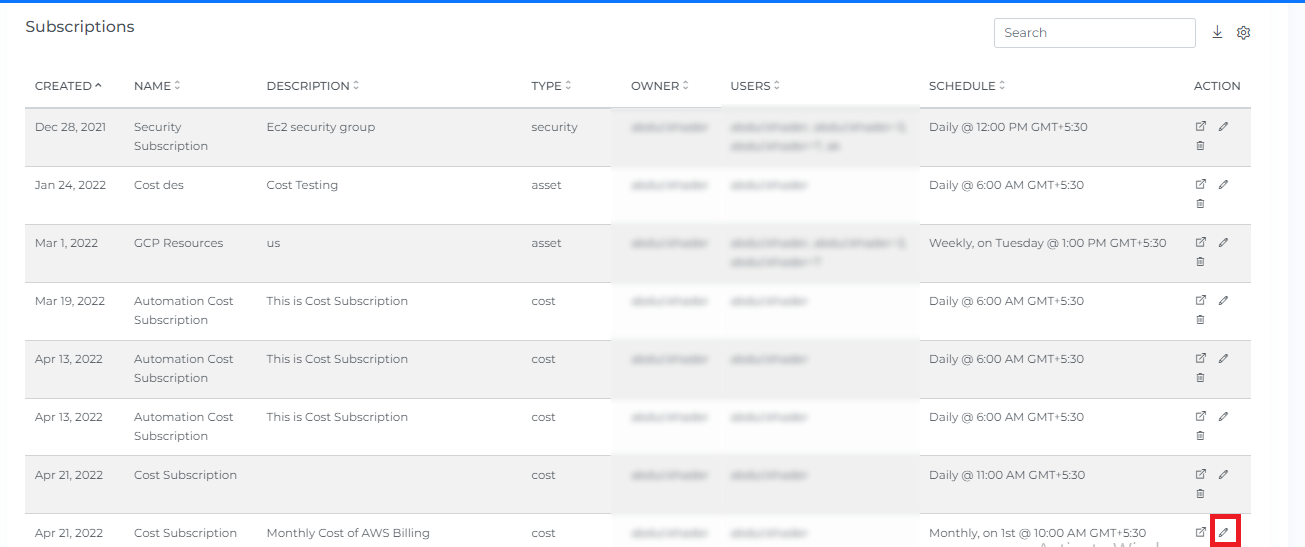Click the download icon beside the search box
The image size is (1305, 547).
(1217, 33)
